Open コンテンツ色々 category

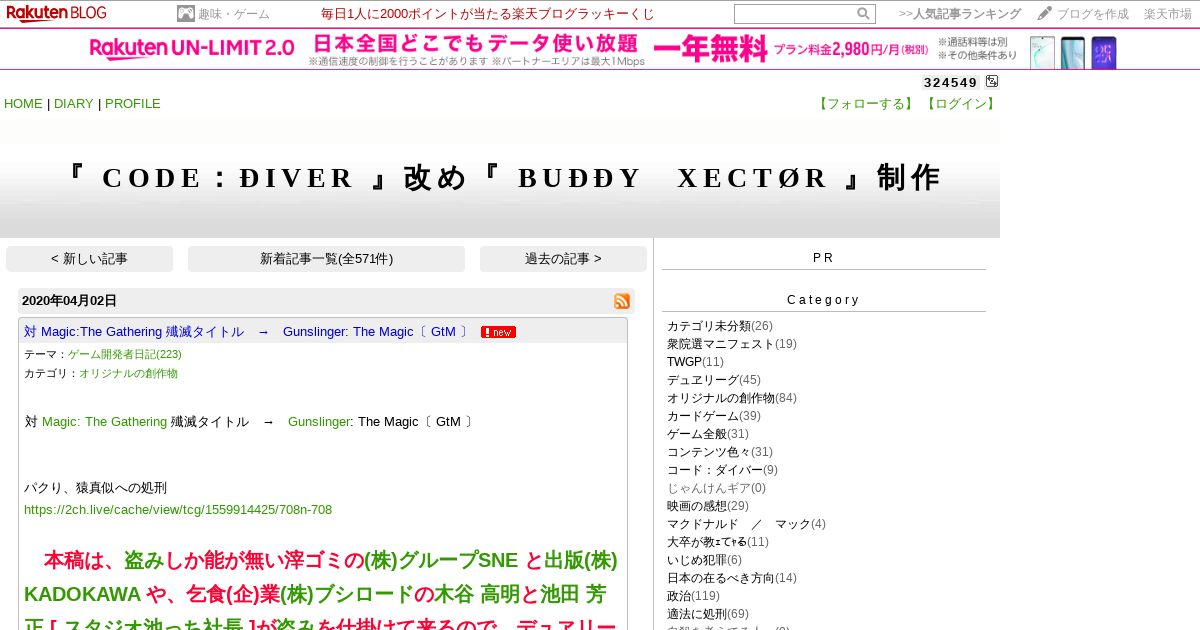[x=709, y=452]
